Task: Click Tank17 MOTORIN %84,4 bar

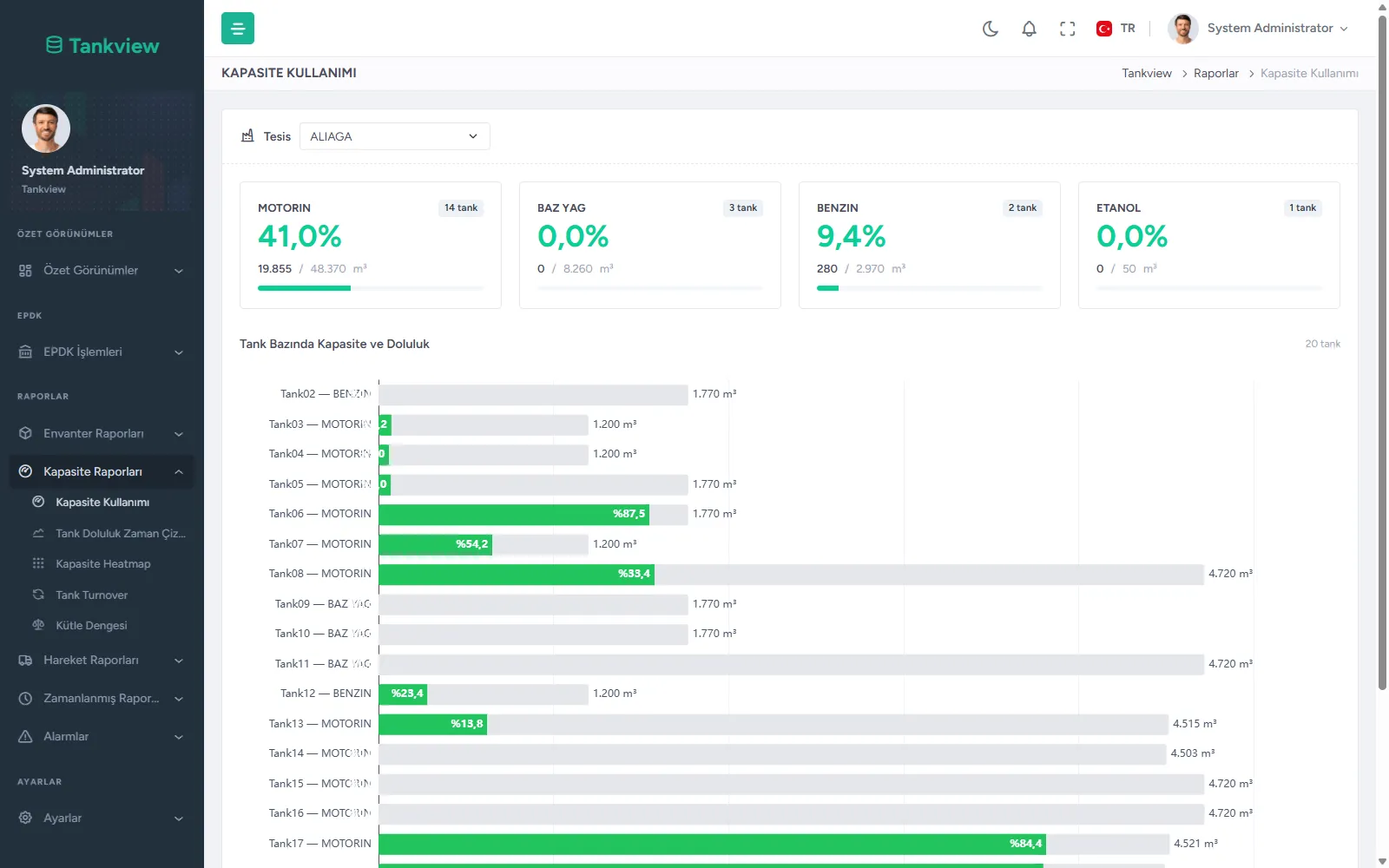Action: point(713,845)
